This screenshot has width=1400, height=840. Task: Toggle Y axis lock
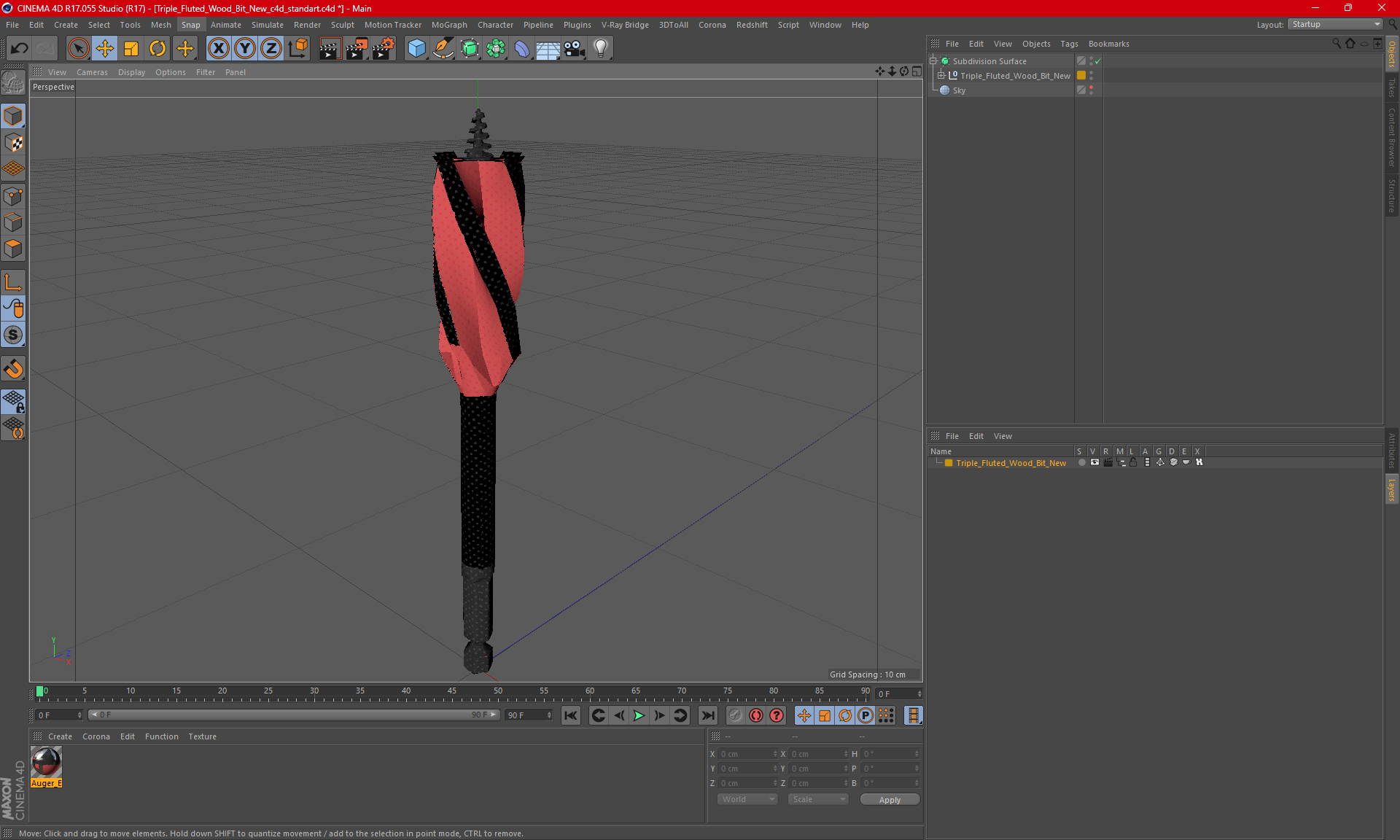point(245,49)
